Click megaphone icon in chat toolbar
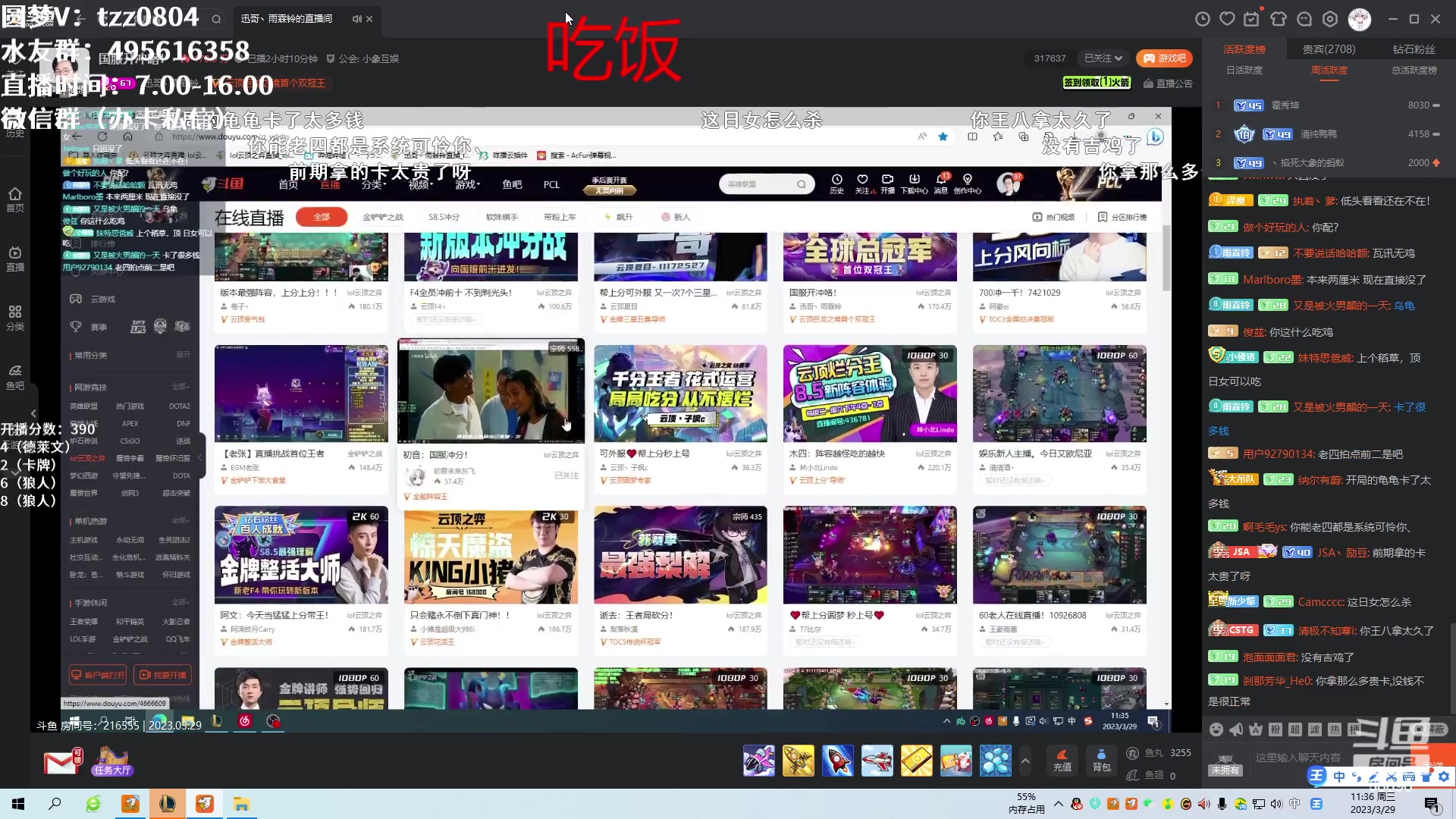The image size is (1456, 819). point(1236,730)
